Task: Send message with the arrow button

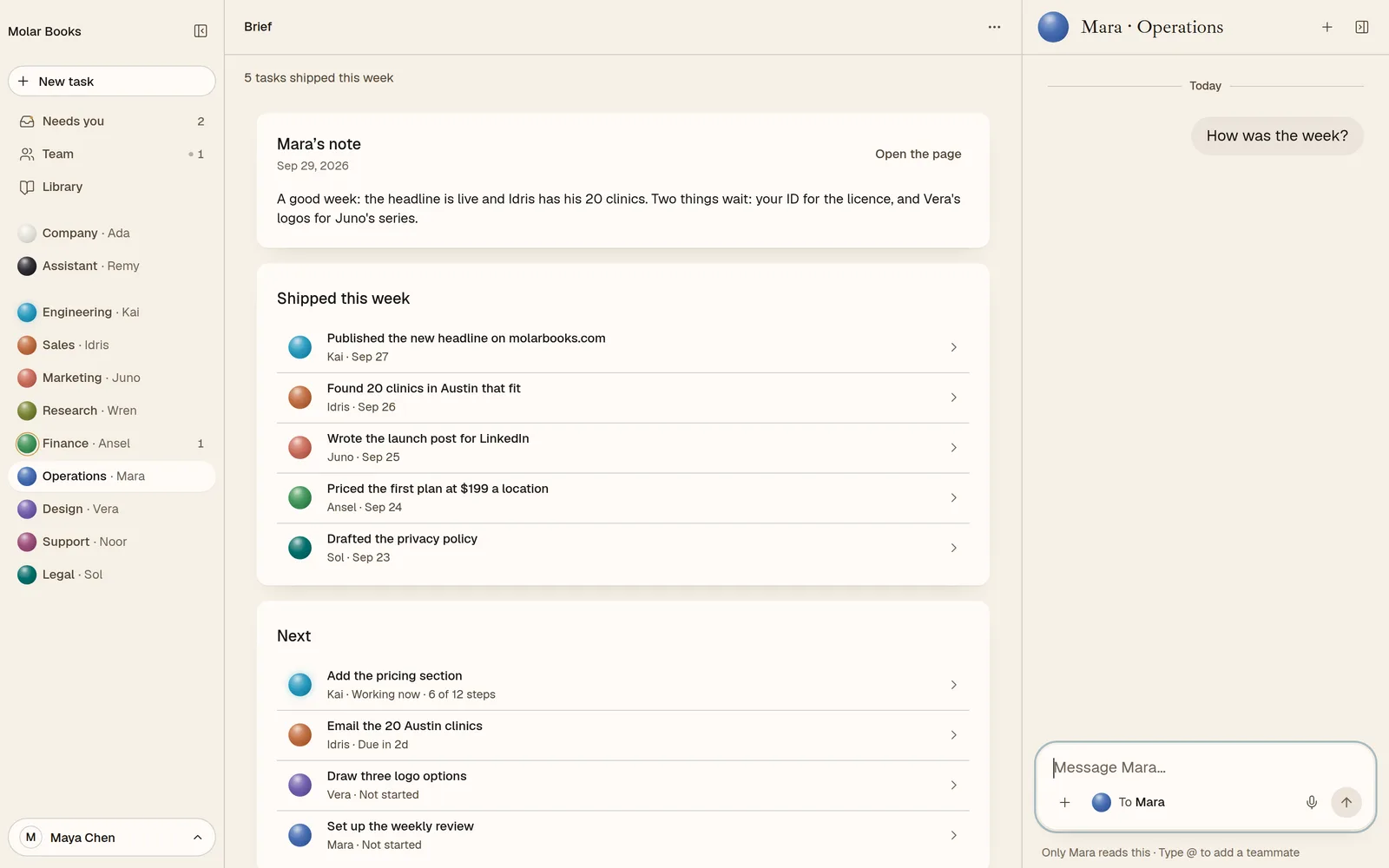Action: coord(1346,802)
